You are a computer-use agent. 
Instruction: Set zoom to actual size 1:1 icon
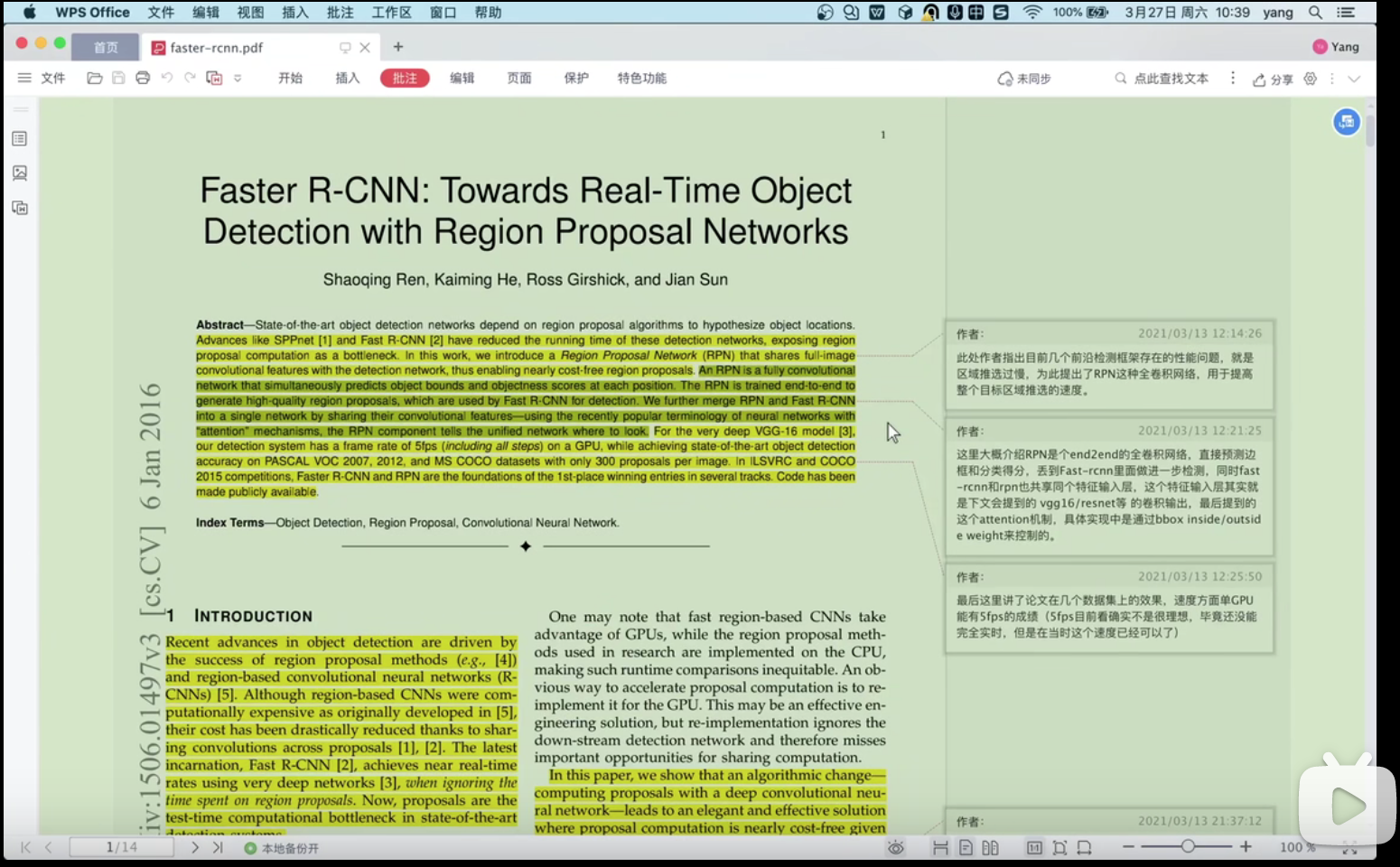[x=1034, y=847]
